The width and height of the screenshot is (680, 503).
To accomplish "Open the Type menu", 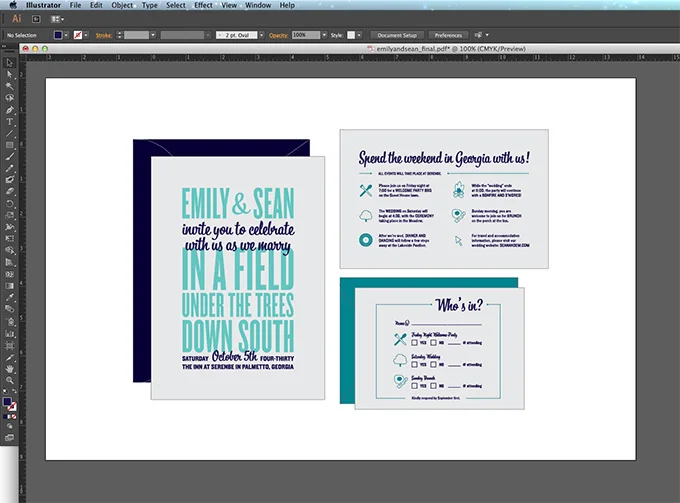I will pyautogui.click(x=150, y=5).
